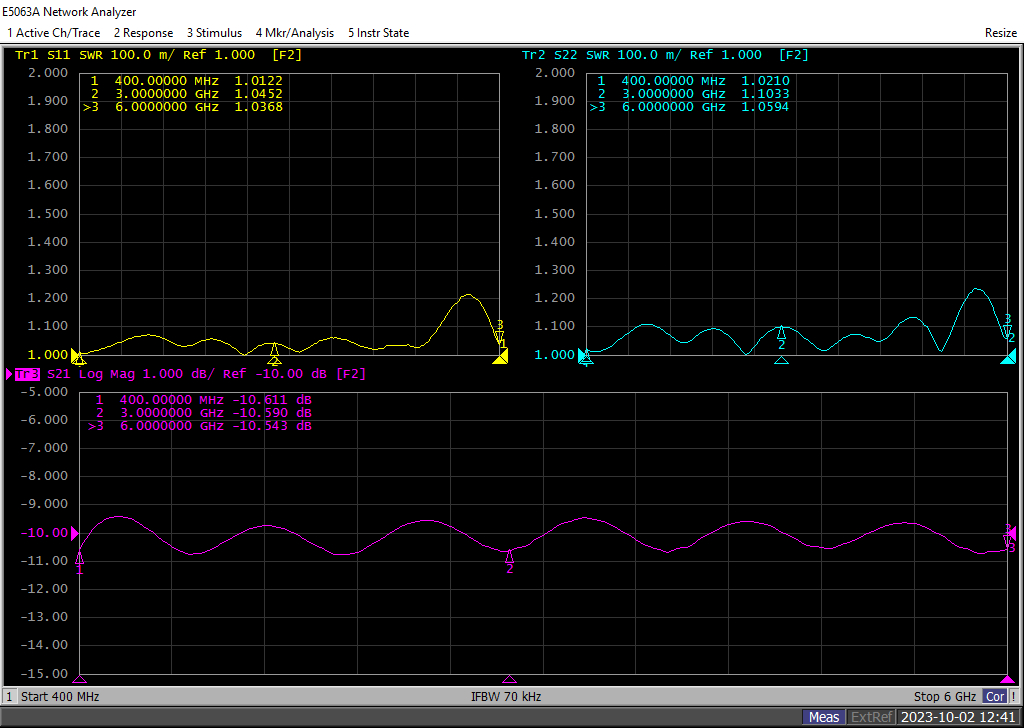Click the Resize button
Viewport: 1024px width, 728px height.
1000,33
